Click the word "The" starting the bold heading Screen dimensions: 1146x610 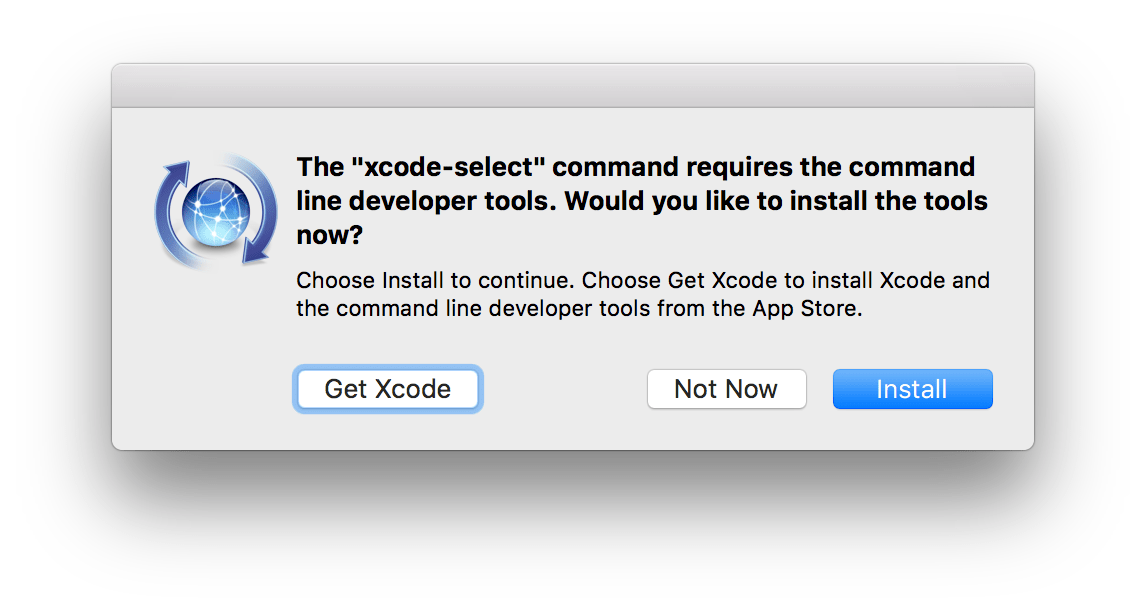point(318,167)
